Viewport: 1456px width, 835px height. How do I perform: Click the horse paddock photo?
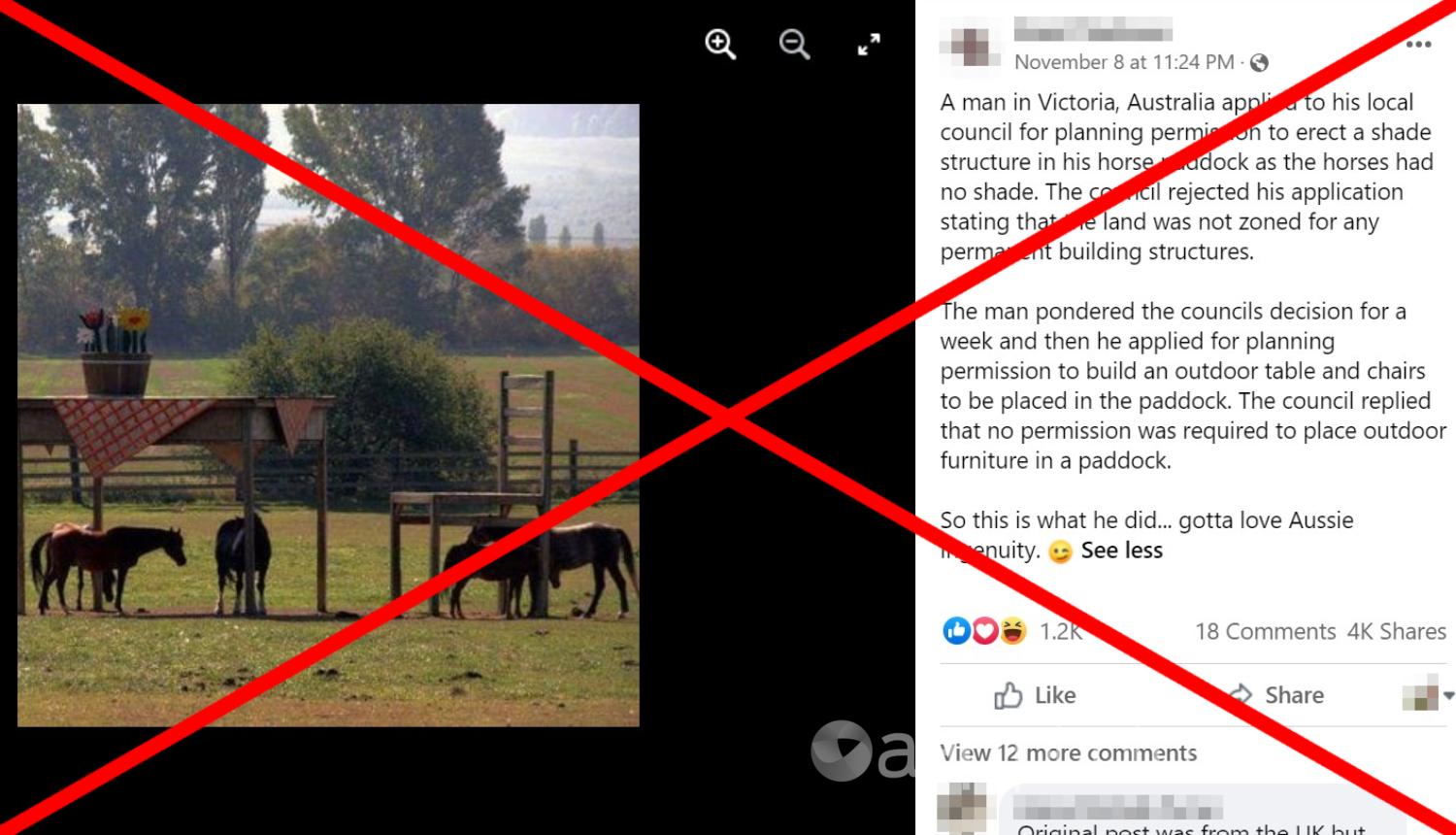click(x=328, y=415)
